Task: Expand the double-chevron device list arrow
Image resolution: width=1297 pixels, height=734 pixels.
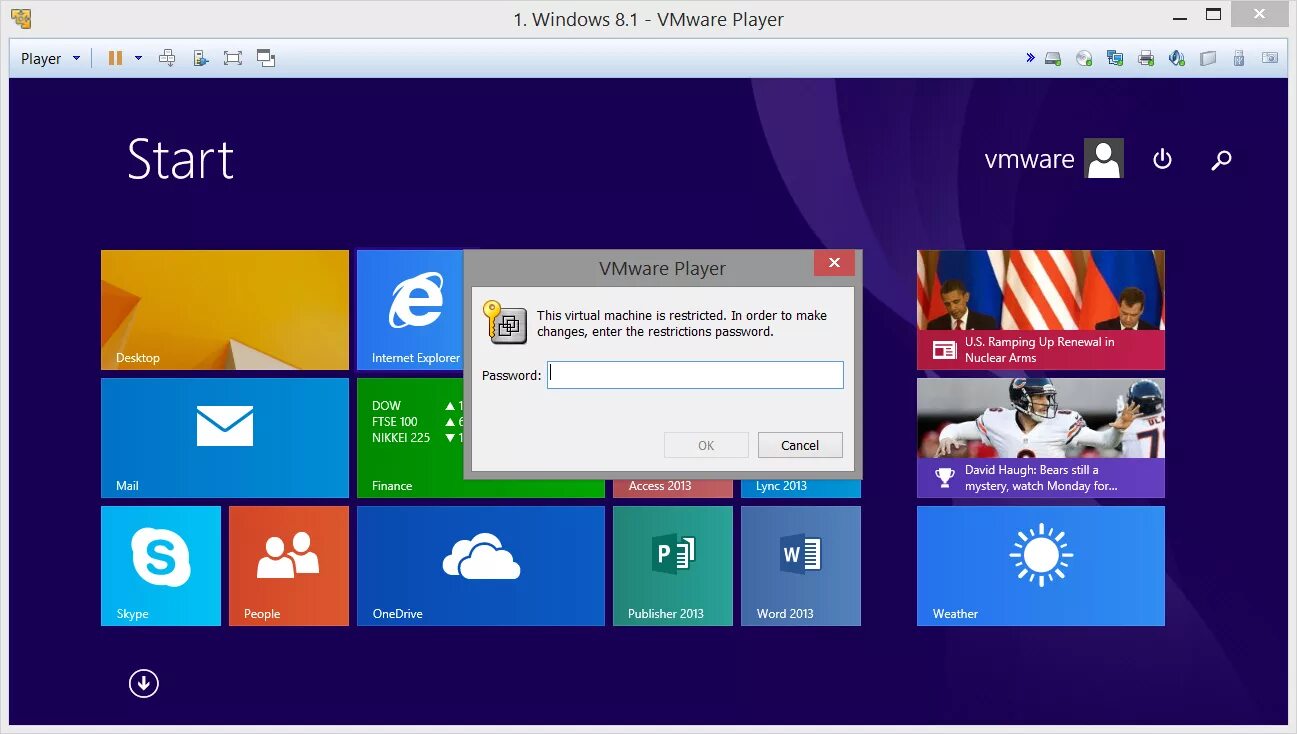Action: (1030, 58)
